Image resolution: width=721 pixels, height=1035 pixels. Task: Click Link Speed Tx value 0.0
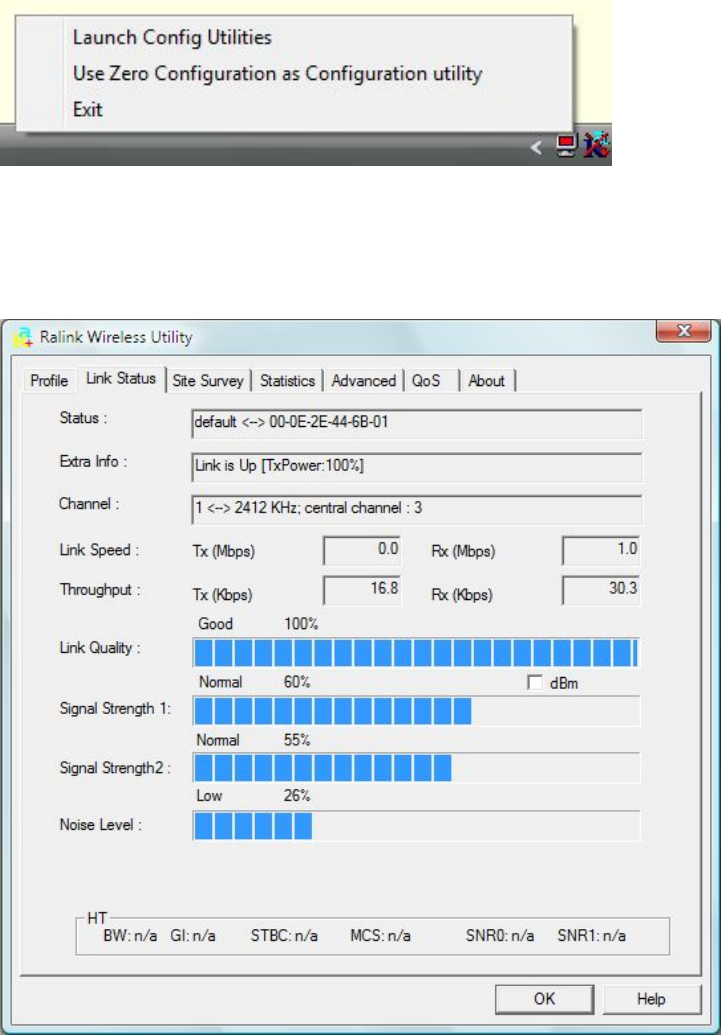click(362, 551)
